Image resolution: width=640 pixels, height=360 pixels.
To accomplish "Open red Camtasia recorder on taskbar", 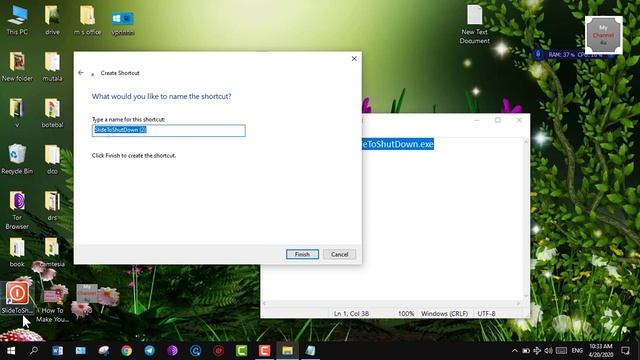I will 264,351.
